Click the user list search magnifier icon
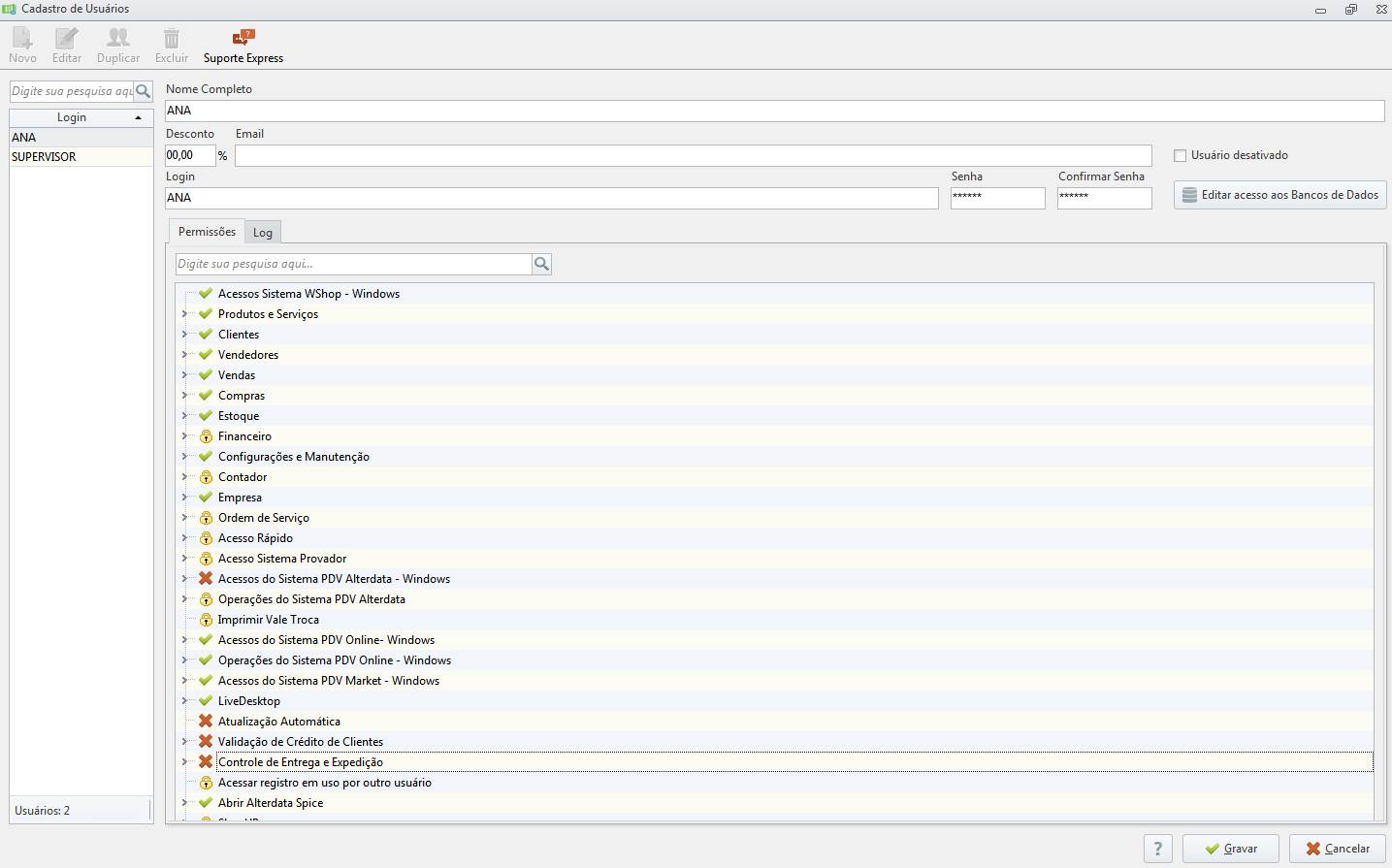This screenshot has height=868, width=1392. click(144, 91)
